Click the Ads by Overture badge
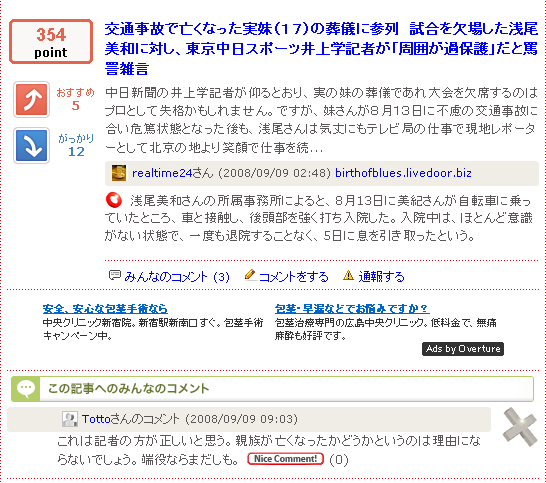 (x=463, y=349)
